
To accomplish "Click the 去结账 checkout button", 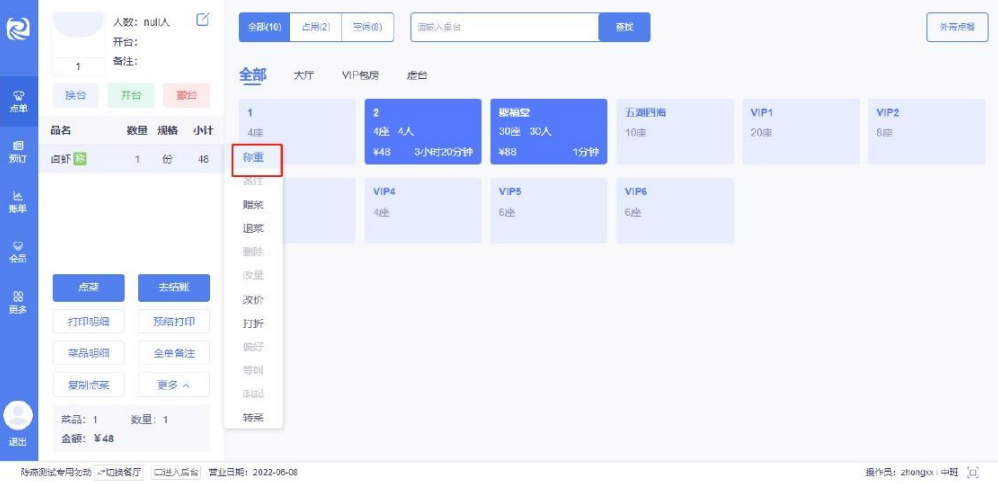I will click(x=174, y=288).
